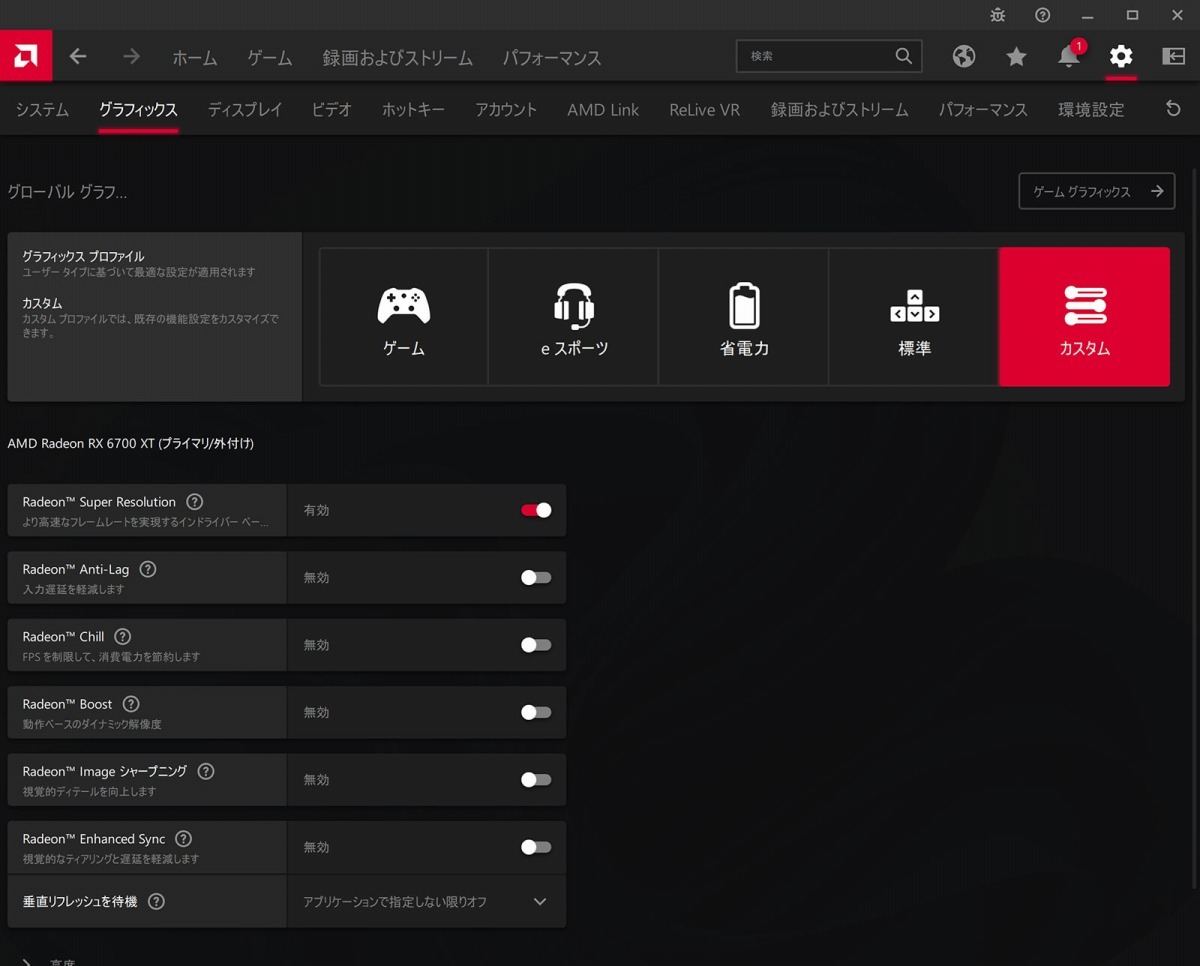Open the ホーム top menu
Image resolution: width=1200 pixels, height=966 pixels.
[194, 57]
